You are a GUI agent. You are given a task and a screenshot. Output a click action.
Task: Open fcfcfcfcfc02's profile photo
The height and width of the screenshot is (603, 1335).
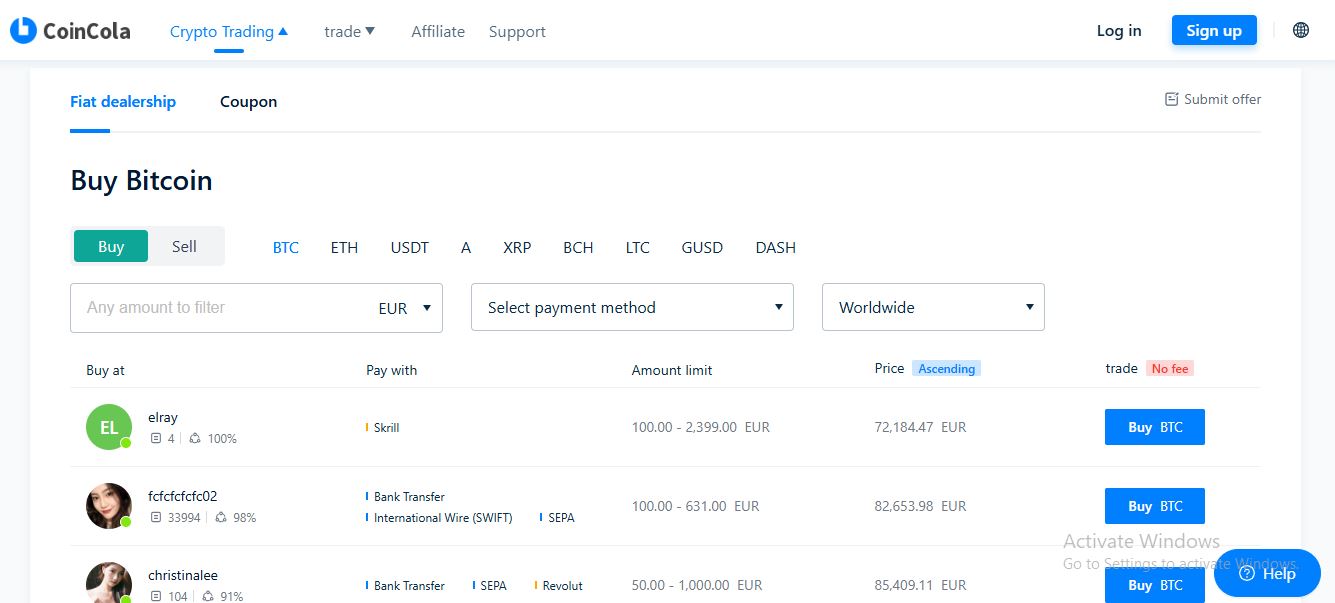109,506
